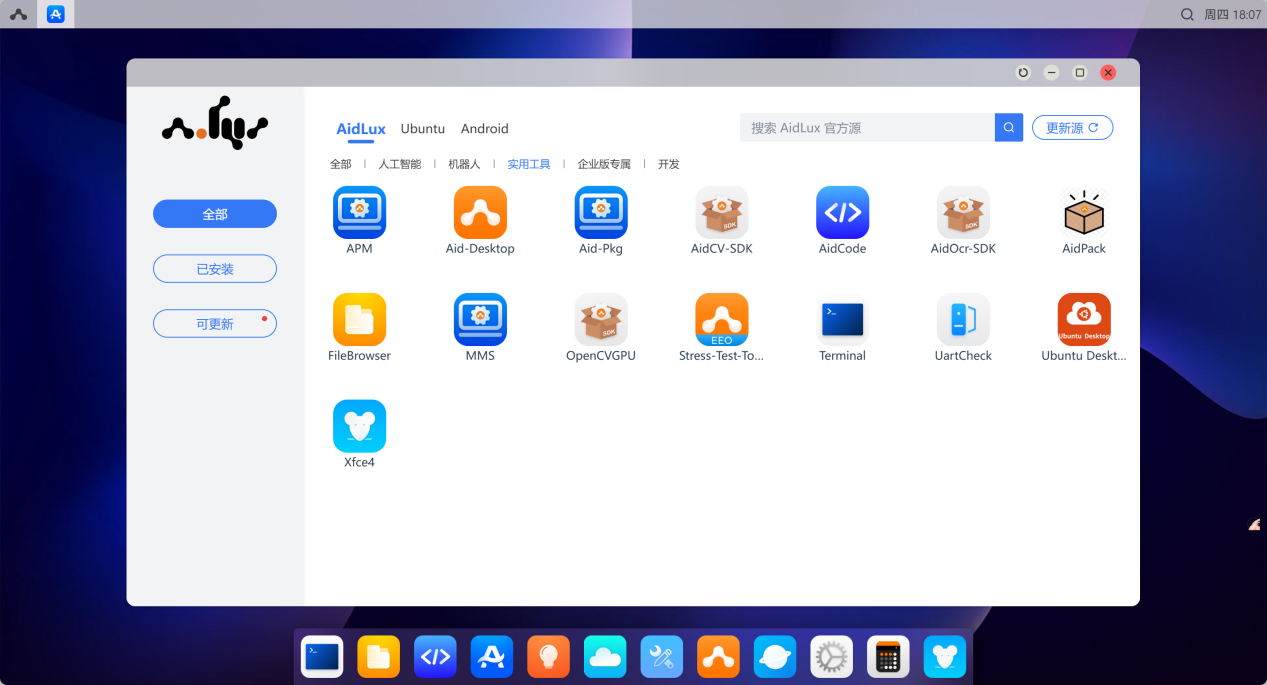
Task: Select the 开发 category filter
Action: point(669,164)
